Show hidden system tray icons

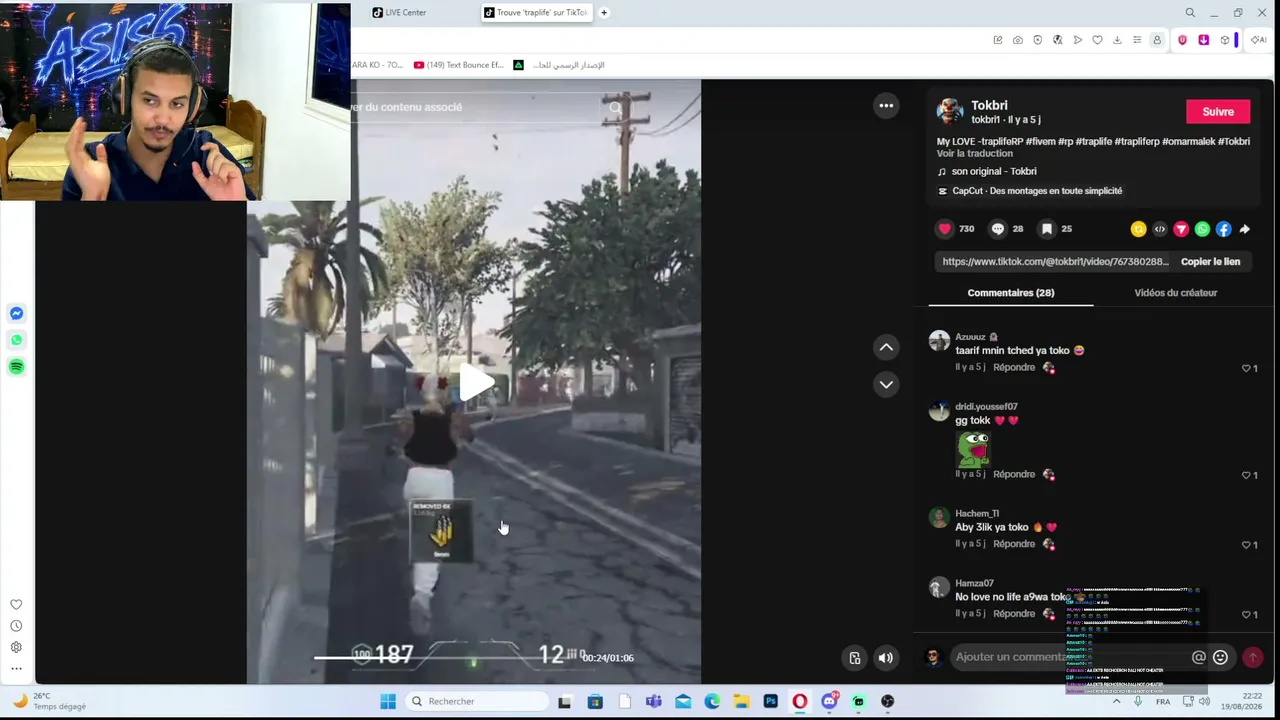[x=1117, y=701]
